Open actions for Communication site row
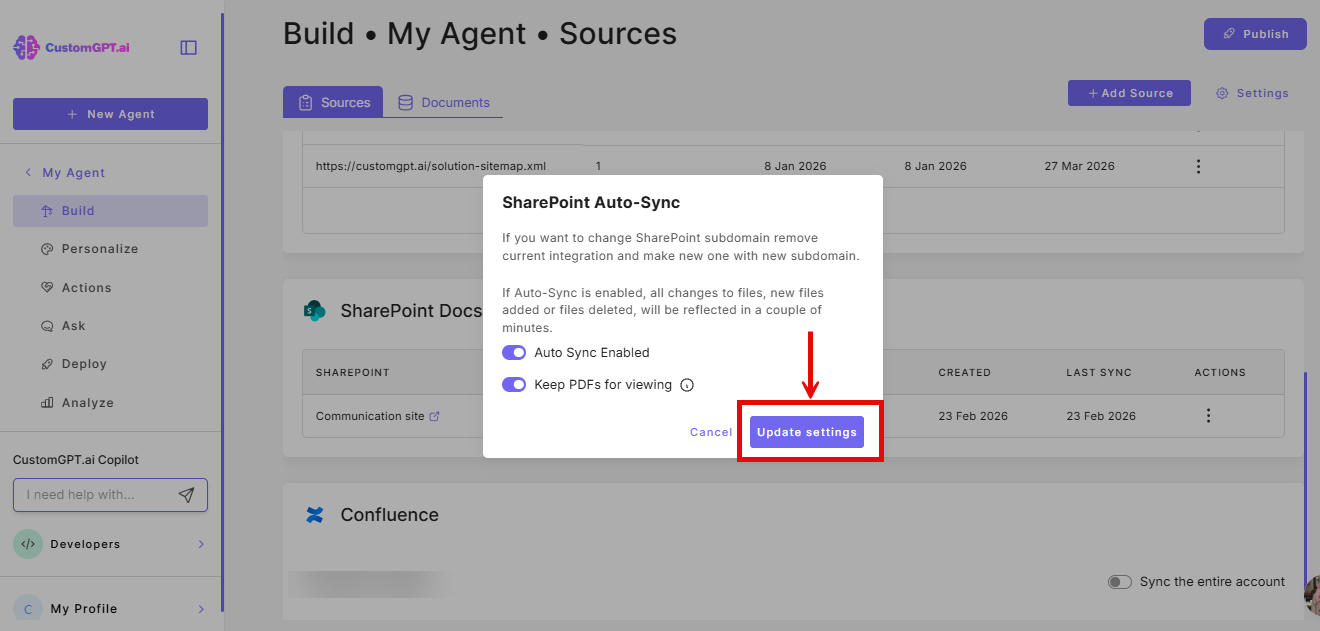This screenshot has width=1320, height=631. 1208,416
